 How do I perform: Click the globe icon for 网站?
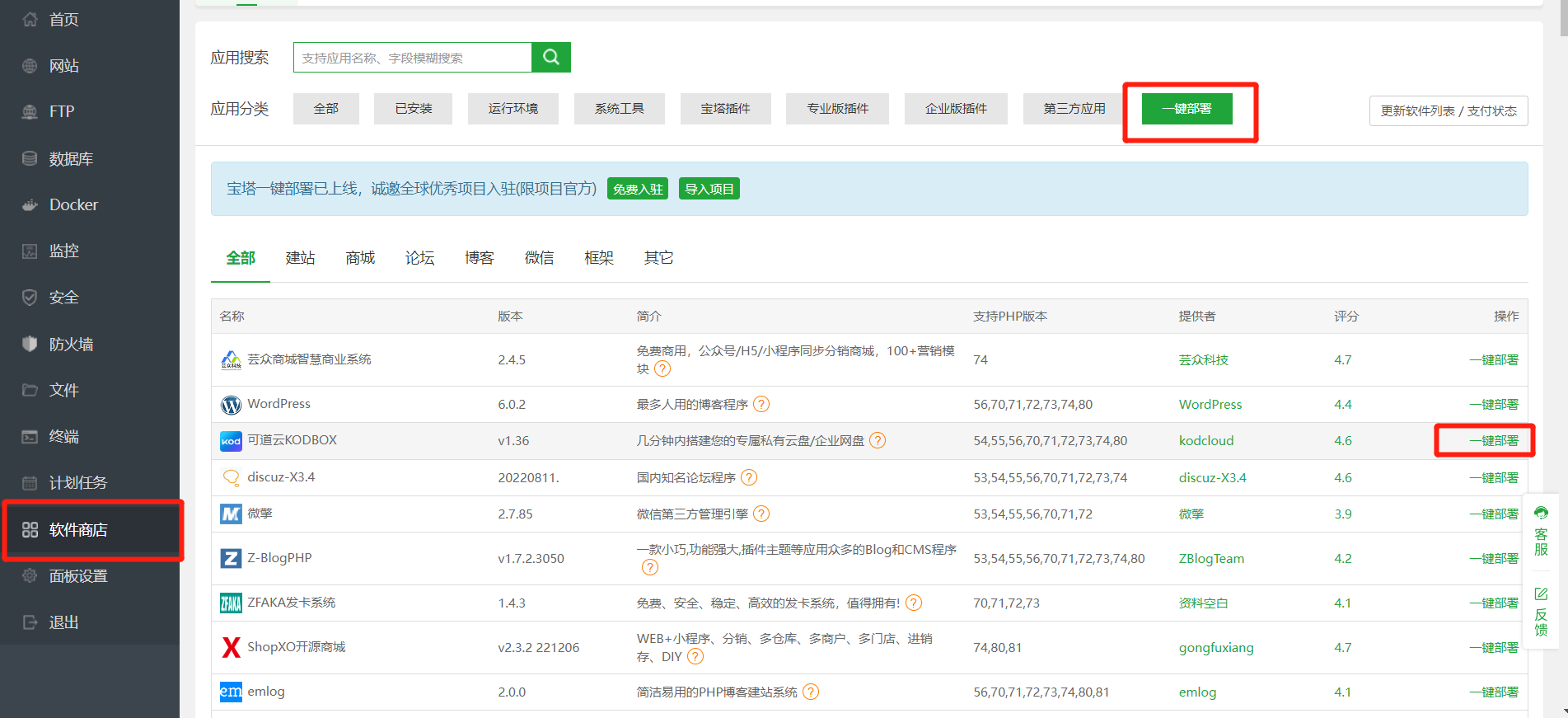click(x=30, y=66)
